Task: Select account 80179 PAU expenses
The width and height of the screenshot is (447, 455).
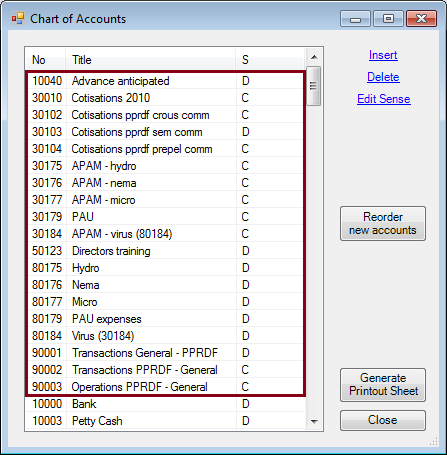Action: pyautogui.click(x=166, y=319)
